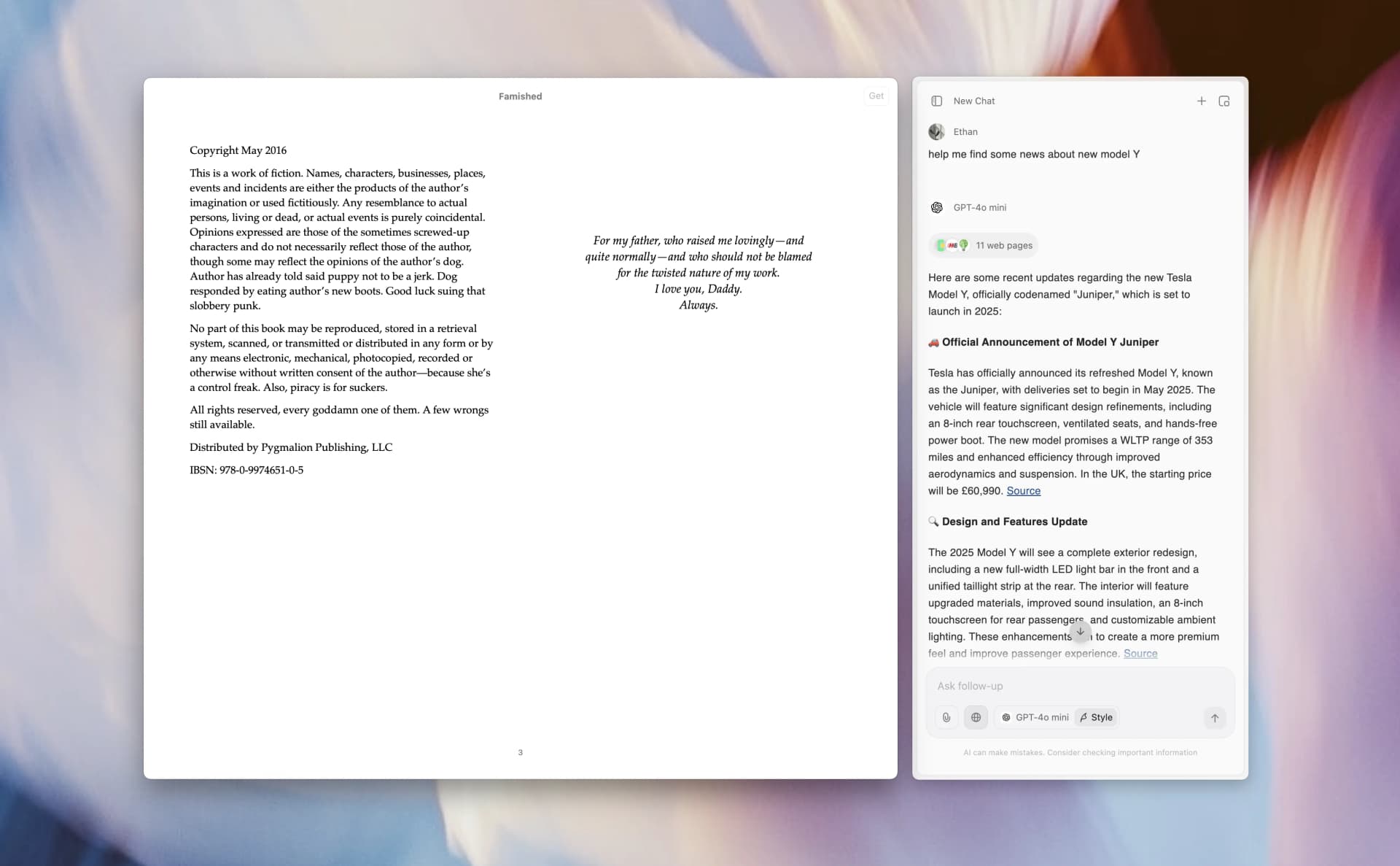Focus the Ask follow-up input field
The width and height of the screenshot is (1400, 866).
tap(1079, 686)
